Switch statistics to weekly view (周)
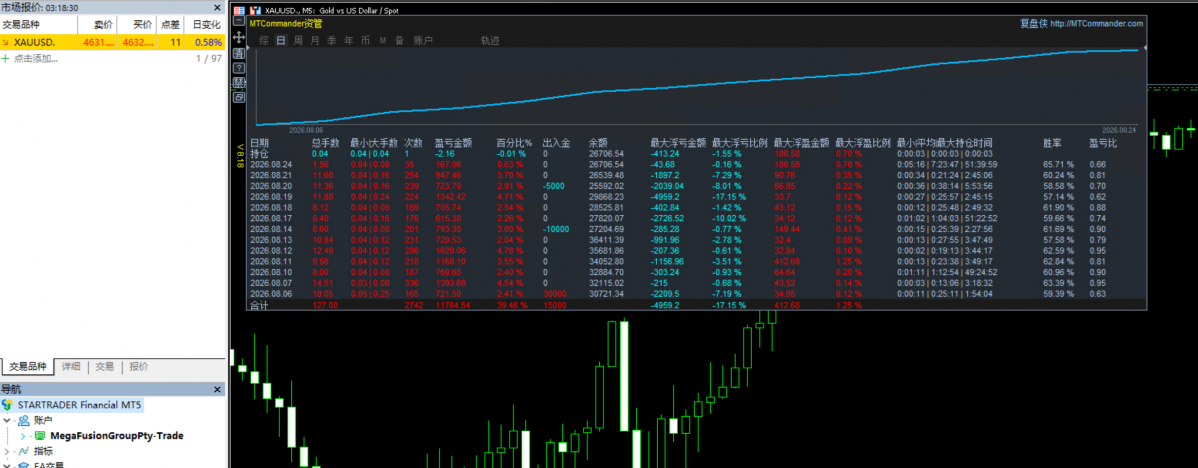The height and width of the screenshot is (468, 1198). click(298, 40)
